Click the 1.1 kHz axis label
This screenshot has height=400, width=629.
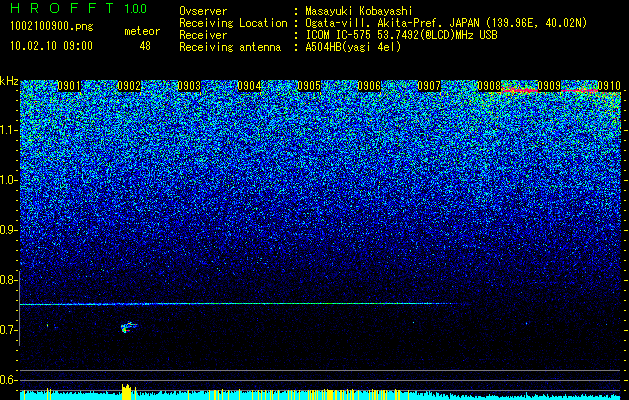point(8,130)
